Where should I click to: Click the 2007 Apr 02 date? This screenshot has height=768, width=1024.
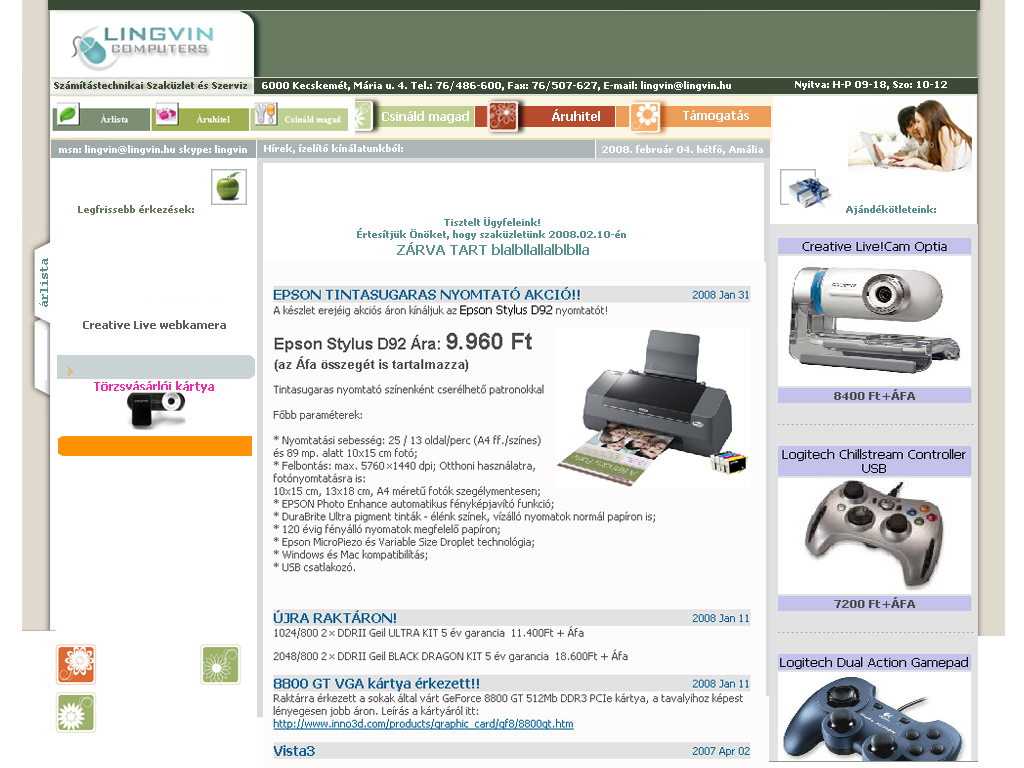click(720, 752)
